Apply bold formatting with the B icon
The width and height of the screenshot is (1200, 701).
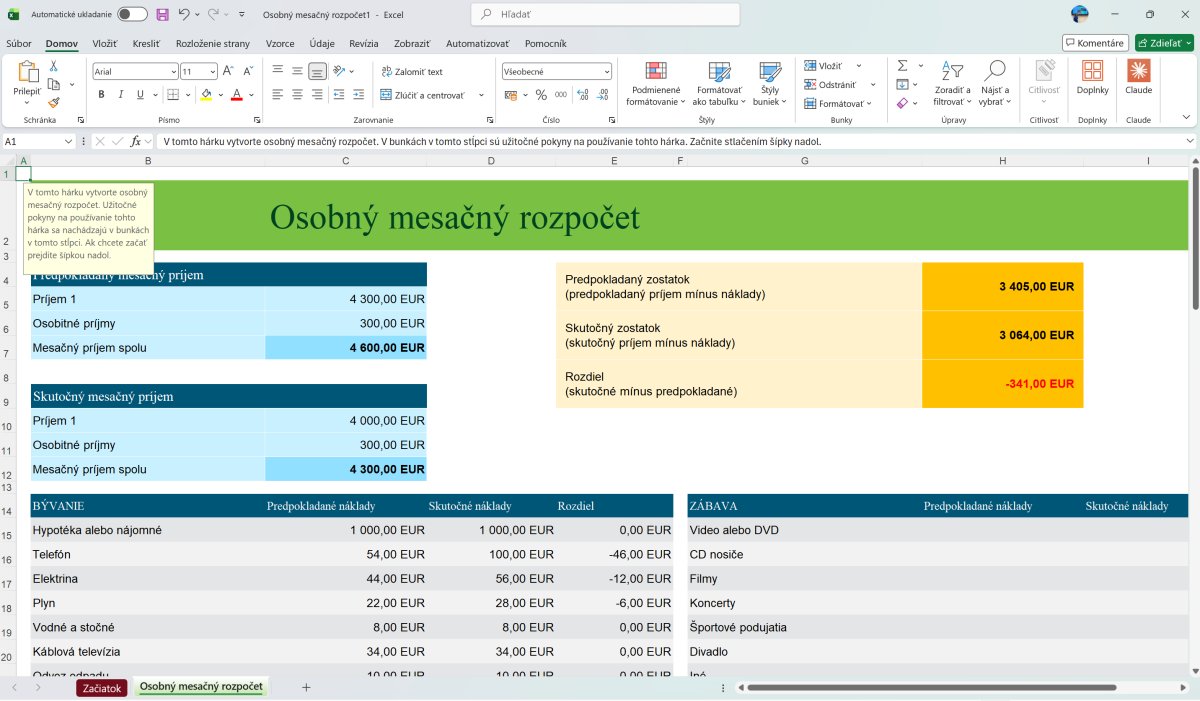click(101, 95)
